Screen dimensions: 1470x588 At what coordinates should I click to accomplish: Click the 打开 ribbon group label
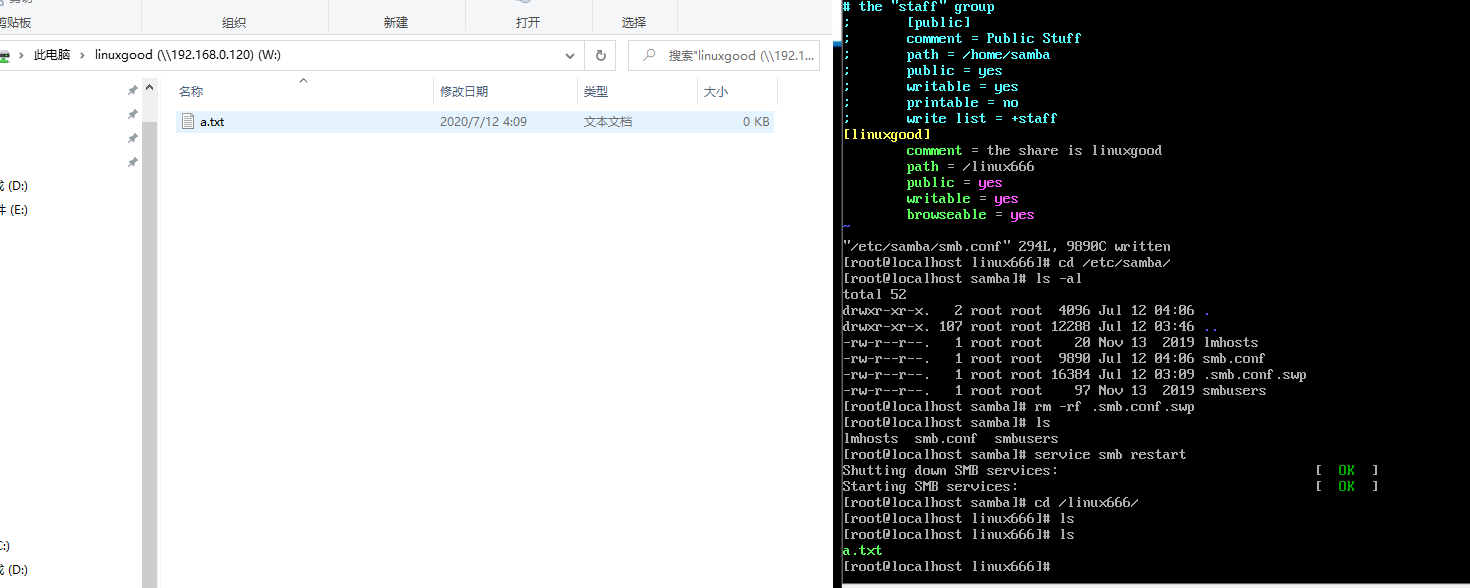[528, 22]
